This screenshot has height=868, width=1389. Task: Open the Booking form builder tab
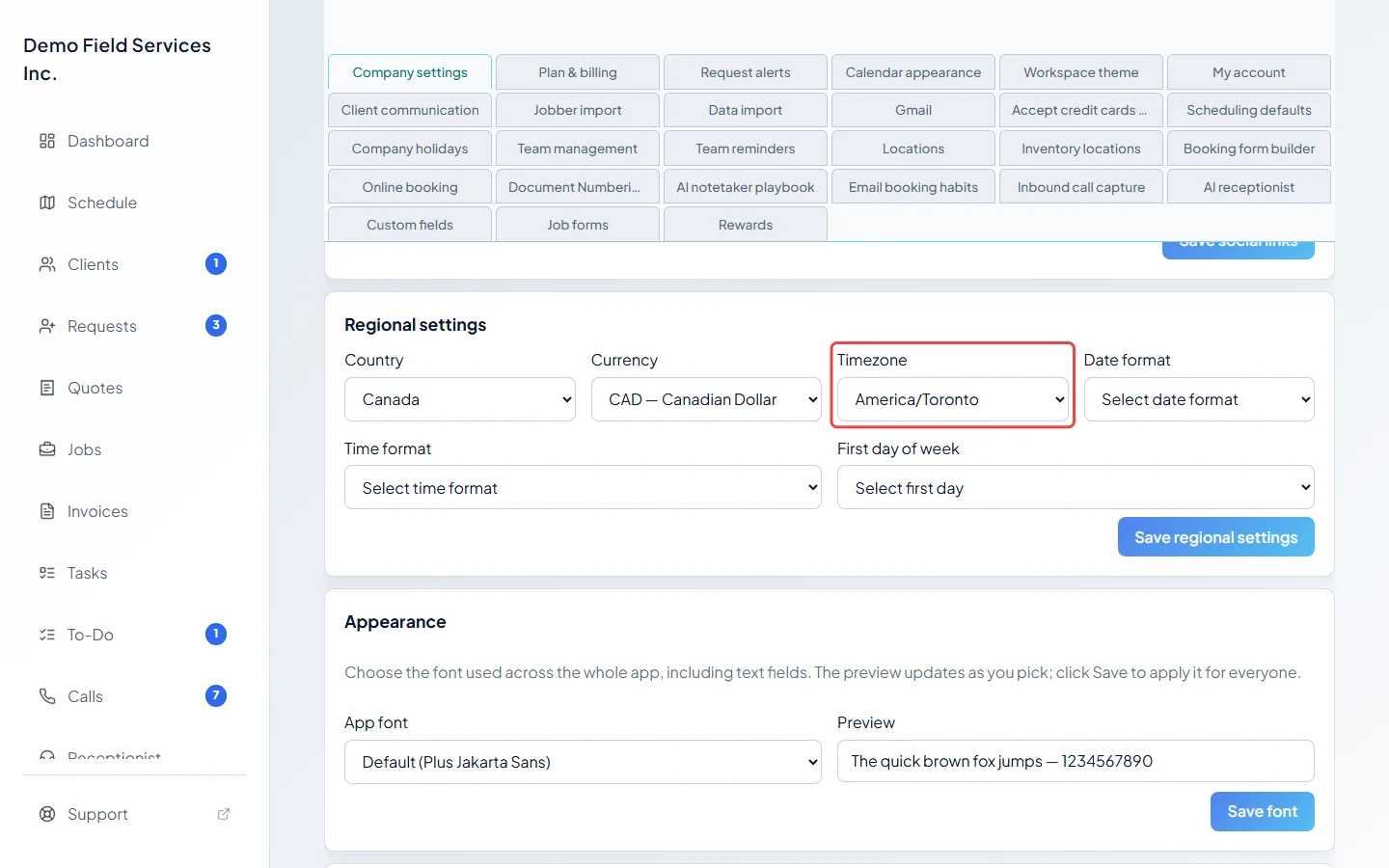(1249, 149)
